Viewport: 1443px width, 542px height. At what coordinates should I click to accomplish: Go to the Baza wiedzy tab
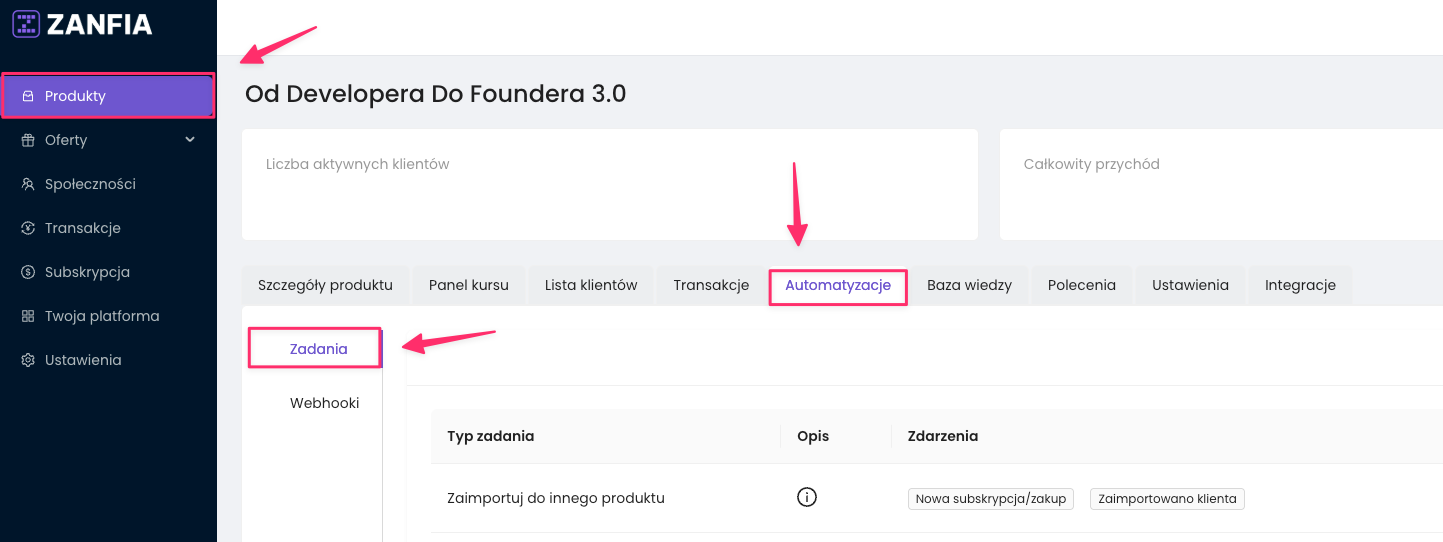click(x=969, y=285)
